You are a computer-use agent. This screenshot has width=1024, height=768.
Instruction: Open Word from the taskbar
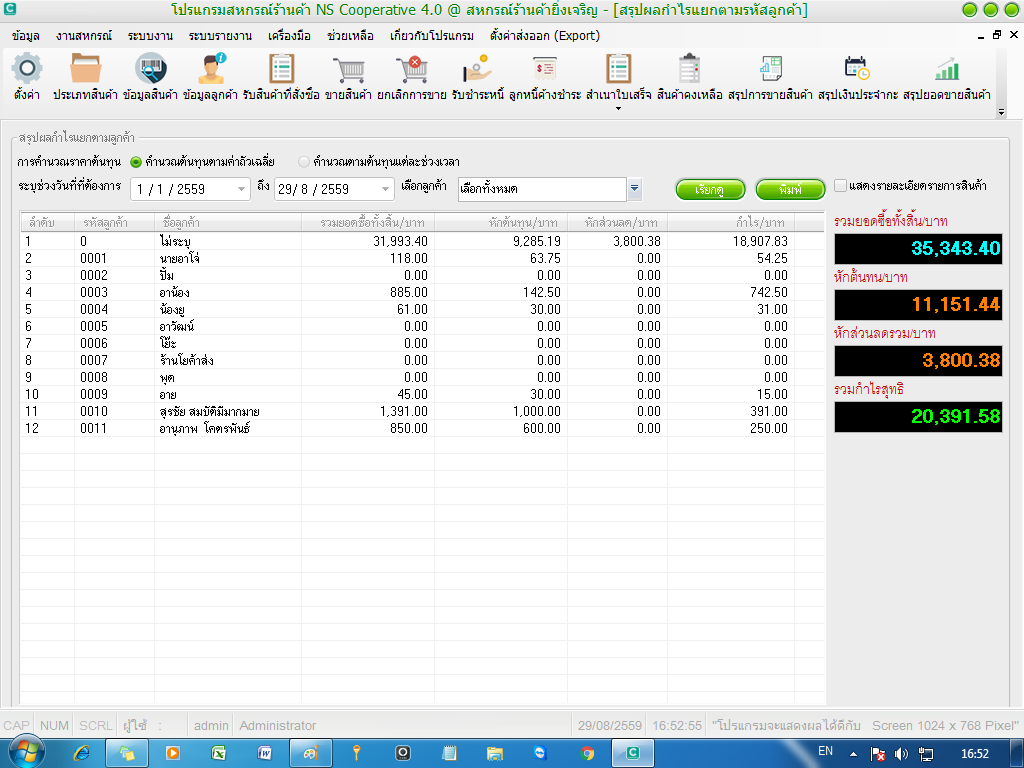(264, 753)
